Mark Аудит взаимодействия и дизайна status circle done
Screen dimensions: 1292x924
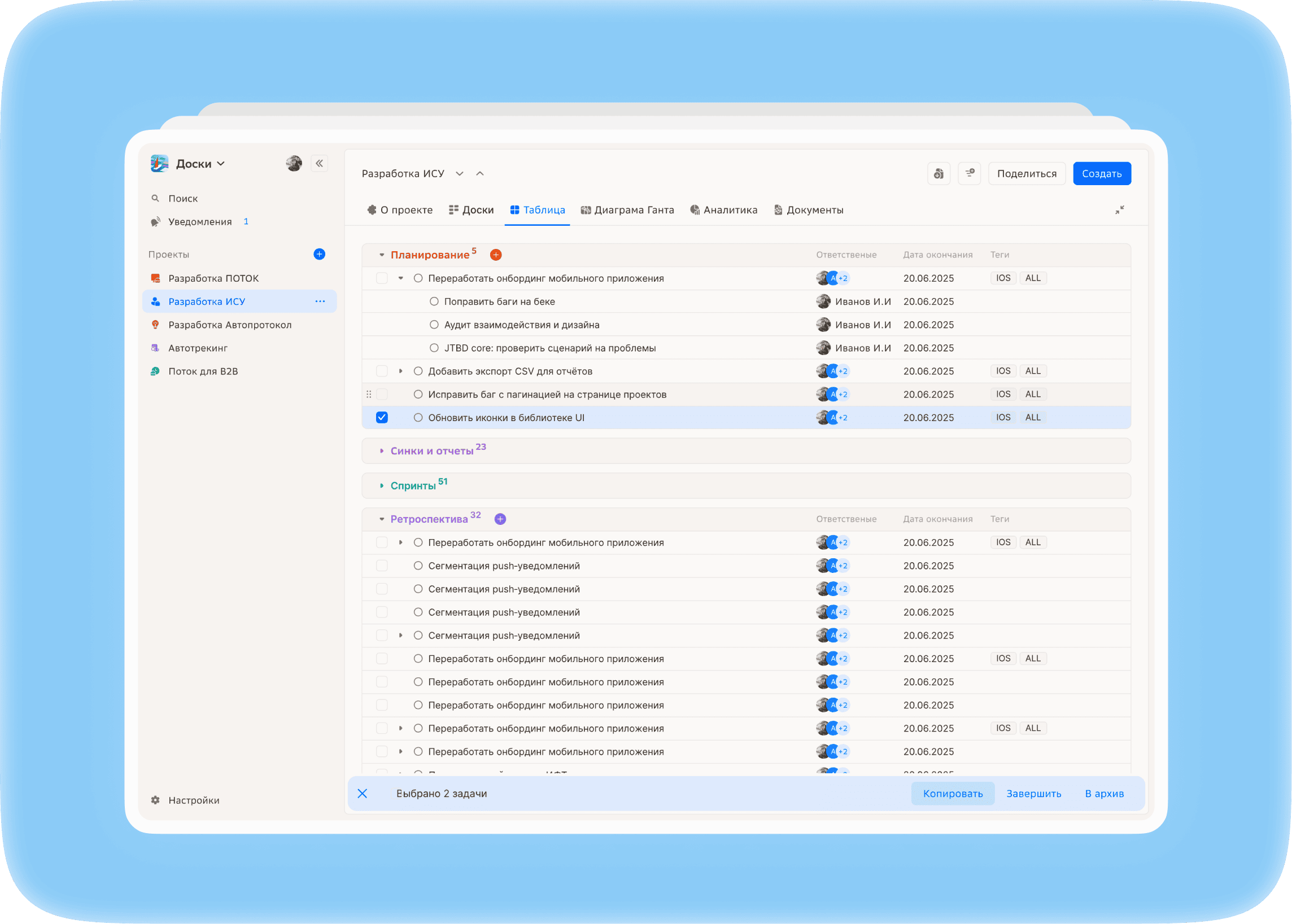(434, 325)
